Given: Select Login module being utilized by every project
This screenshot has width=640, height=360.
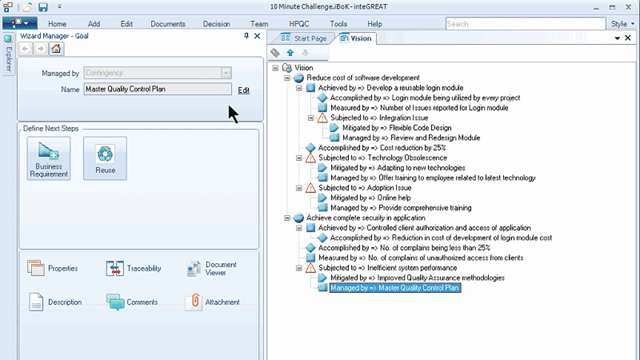Looking at the screenshot, I should 425,98.
